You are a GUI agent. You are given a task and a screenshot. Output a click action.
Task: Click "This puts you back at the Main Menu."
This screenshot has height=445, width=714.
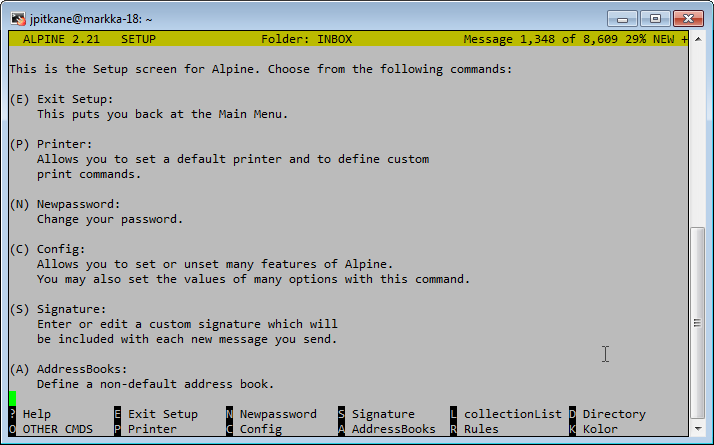[x=163, y=114]
